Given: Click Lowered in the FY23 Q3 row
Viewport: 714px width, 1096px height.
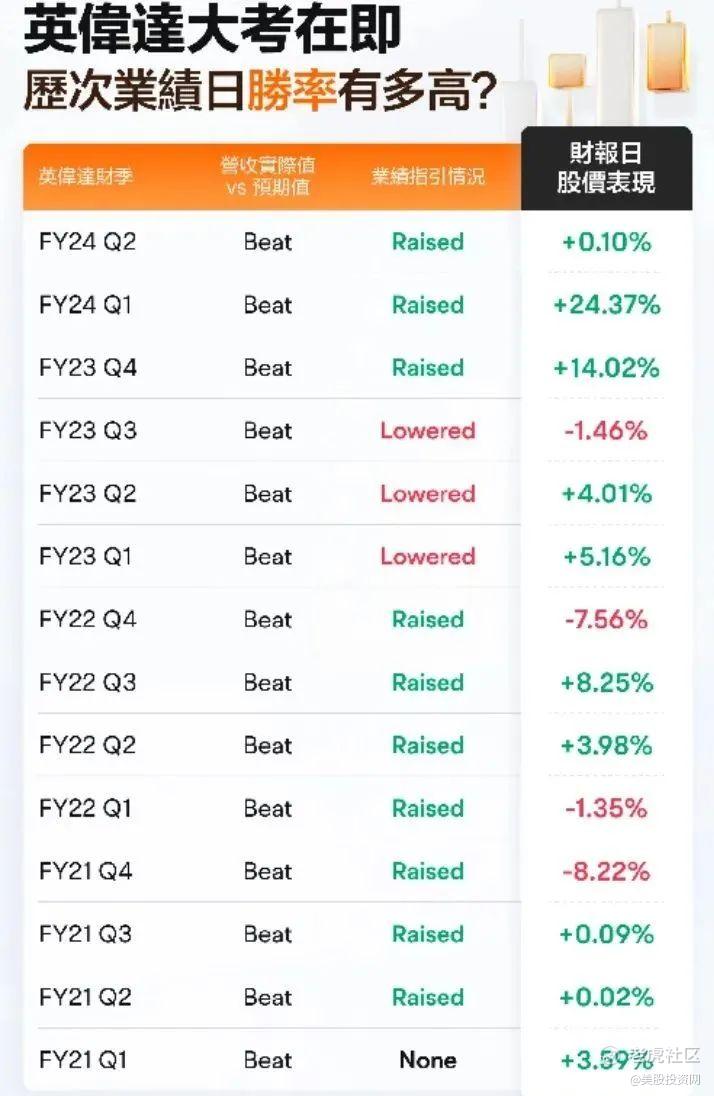Looking at the screenshot, I should coord(427,431).
